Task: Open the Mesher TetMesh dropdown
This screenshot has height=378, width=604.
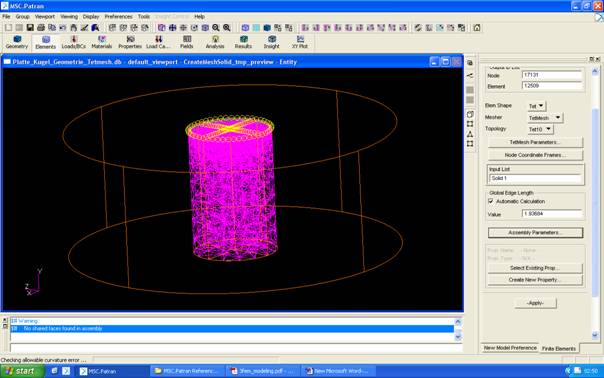Action: click(545, 118)
